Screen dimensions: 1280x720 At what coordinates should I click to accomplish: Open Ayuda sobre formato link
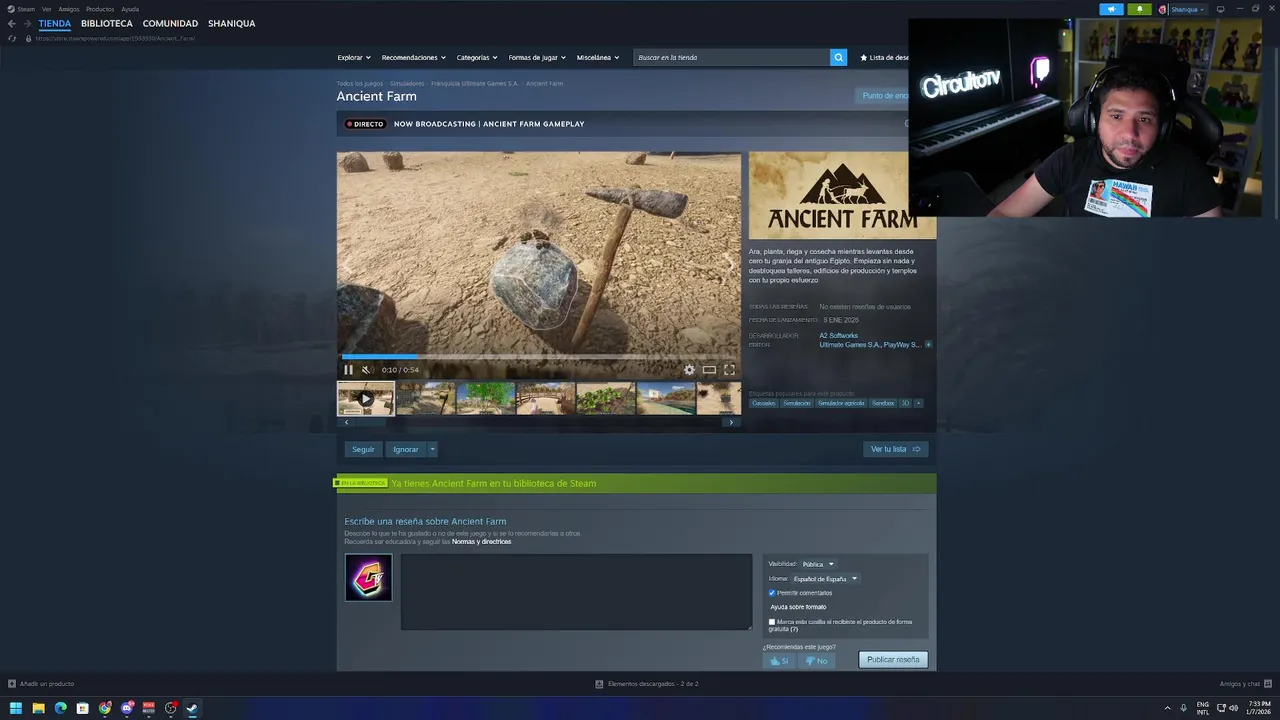798,607
